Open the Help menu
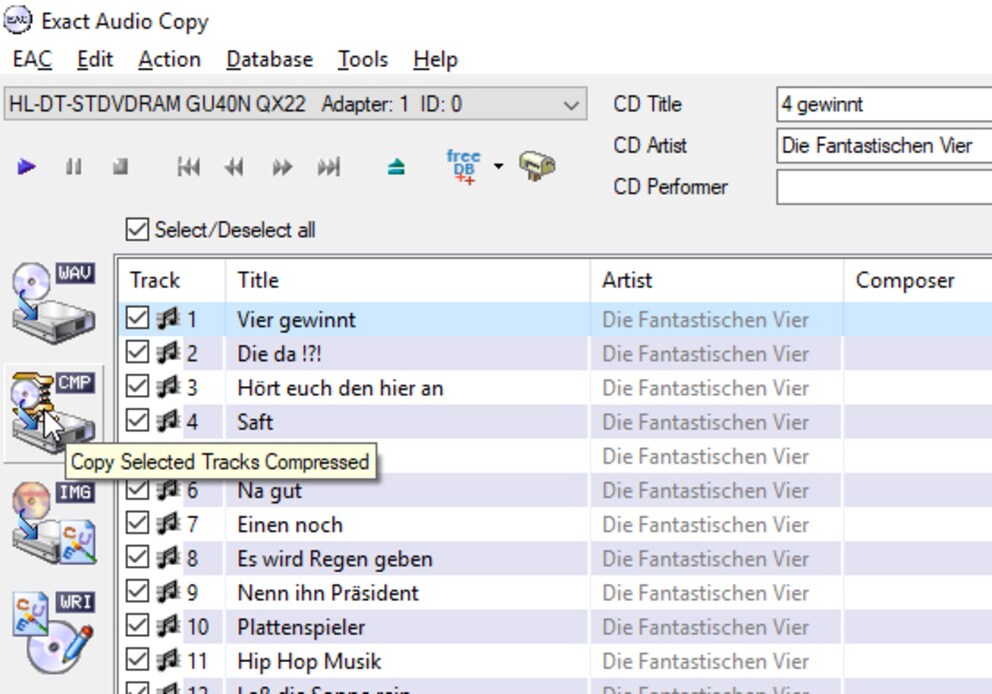The width and height of the screenshot is (992, 694). pyautogui.click(x=435, y=59)
